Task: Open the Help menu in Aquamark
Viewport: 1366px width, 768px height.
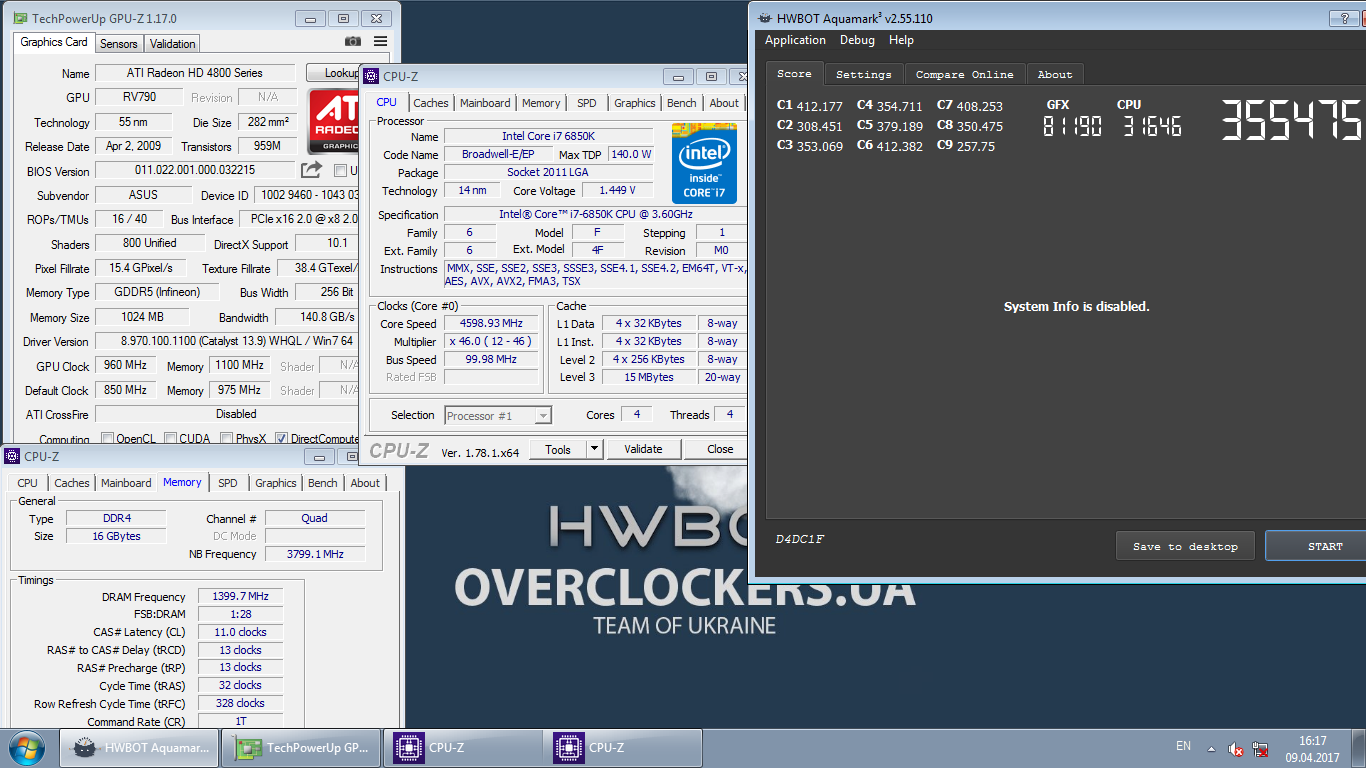Action: (901, 40)
